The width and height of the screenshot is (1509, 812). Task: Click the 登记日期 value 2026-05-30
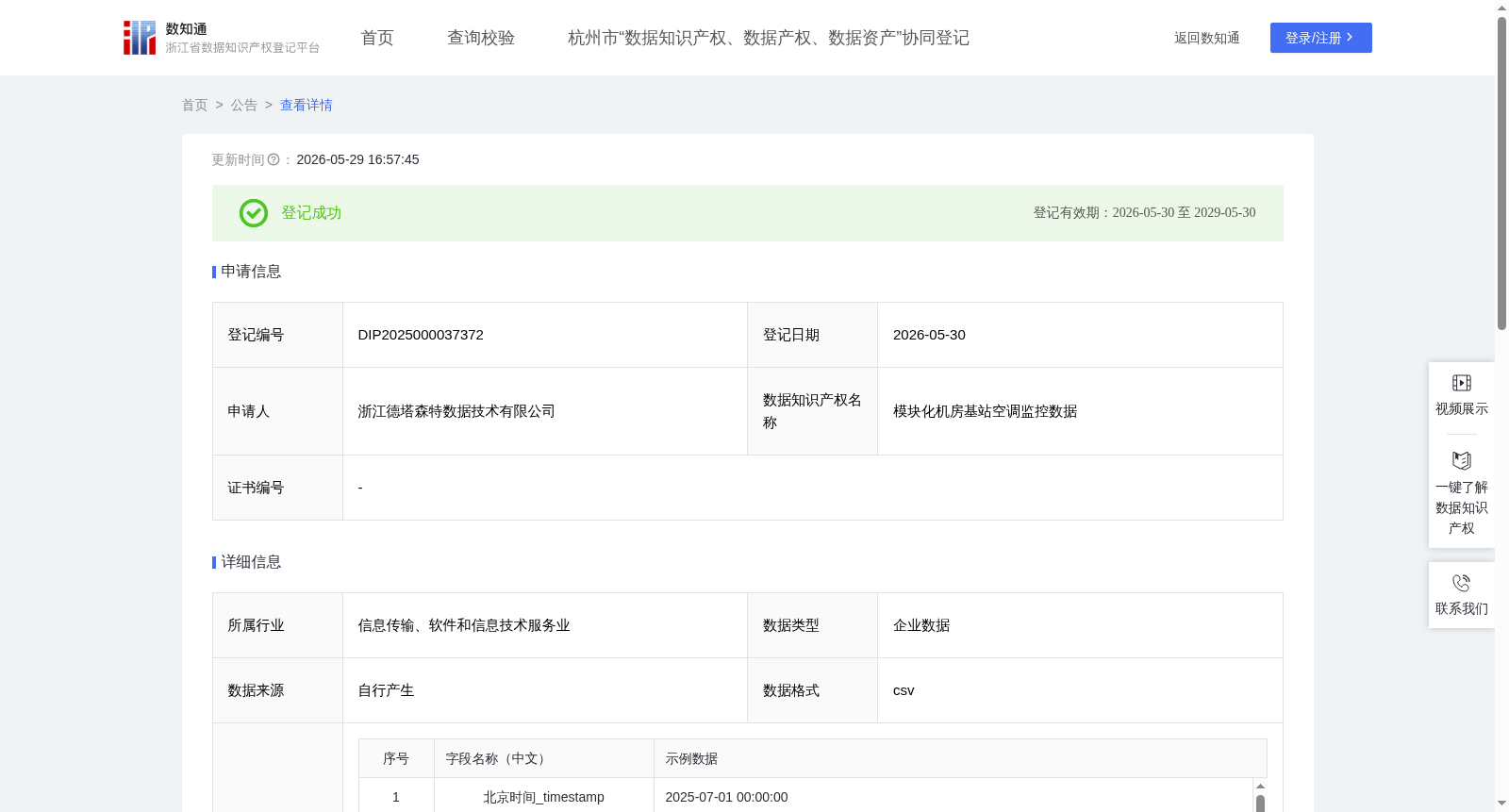point(929,335)
